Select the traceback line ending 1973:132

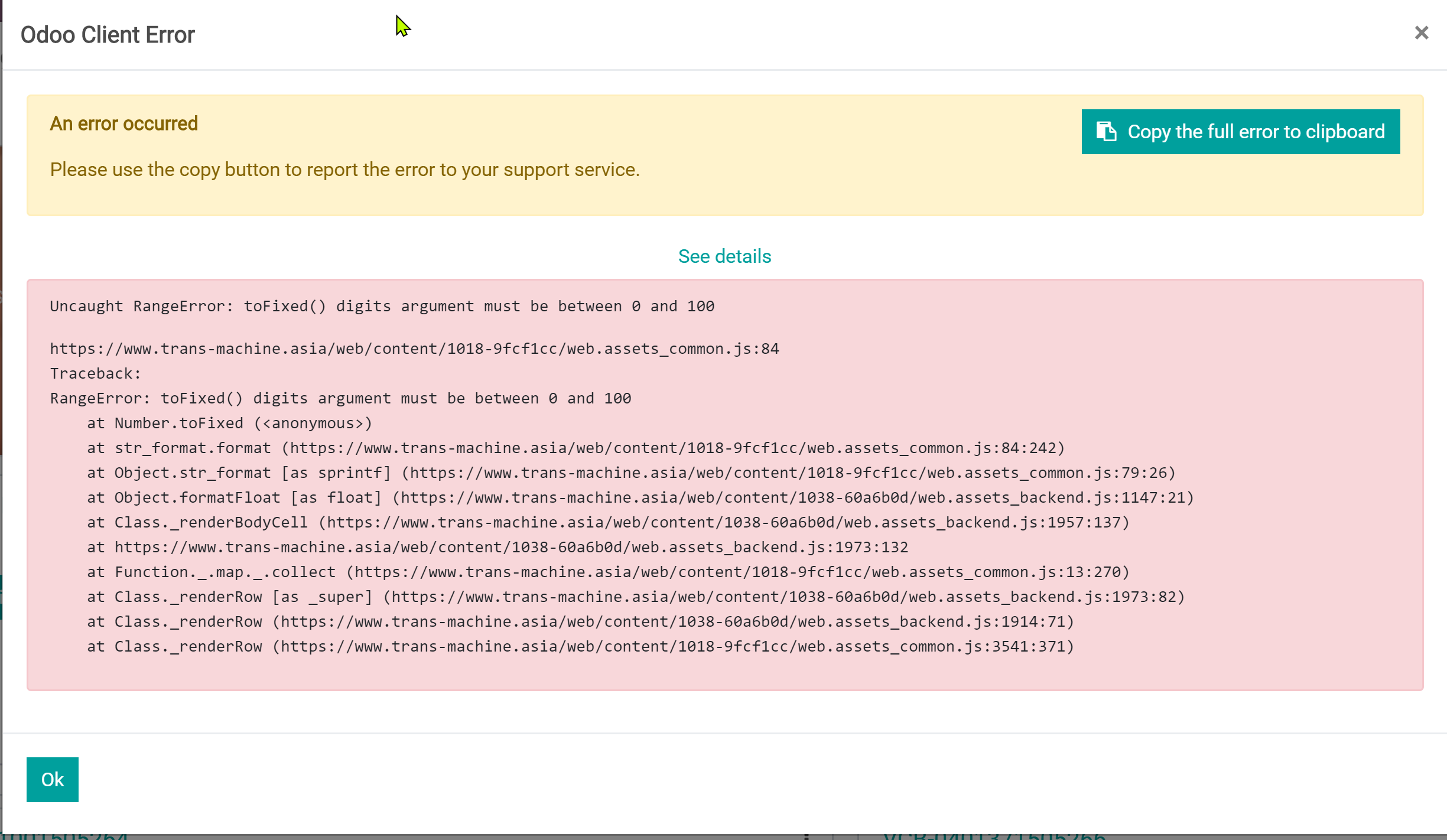click(497, 547)
